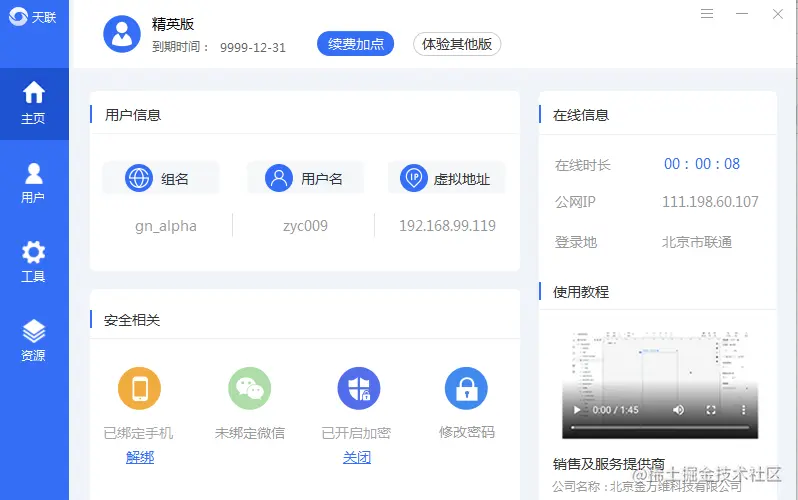
Task: Open the 工具 tools sidebar tab
Action: tap(34, 262)
